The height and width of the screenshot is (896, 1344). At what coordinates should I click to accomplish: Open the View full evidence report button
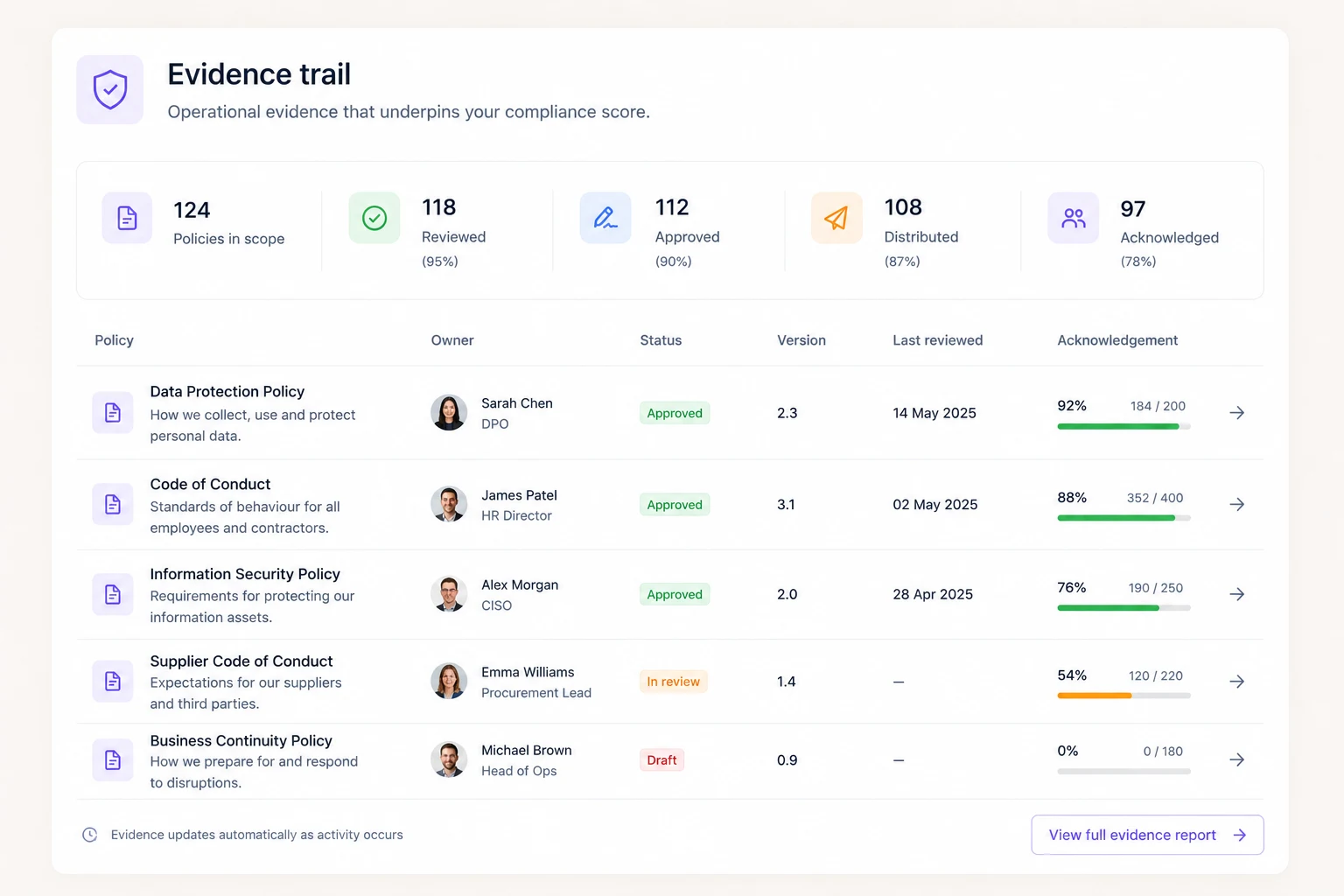(1147, 835)
